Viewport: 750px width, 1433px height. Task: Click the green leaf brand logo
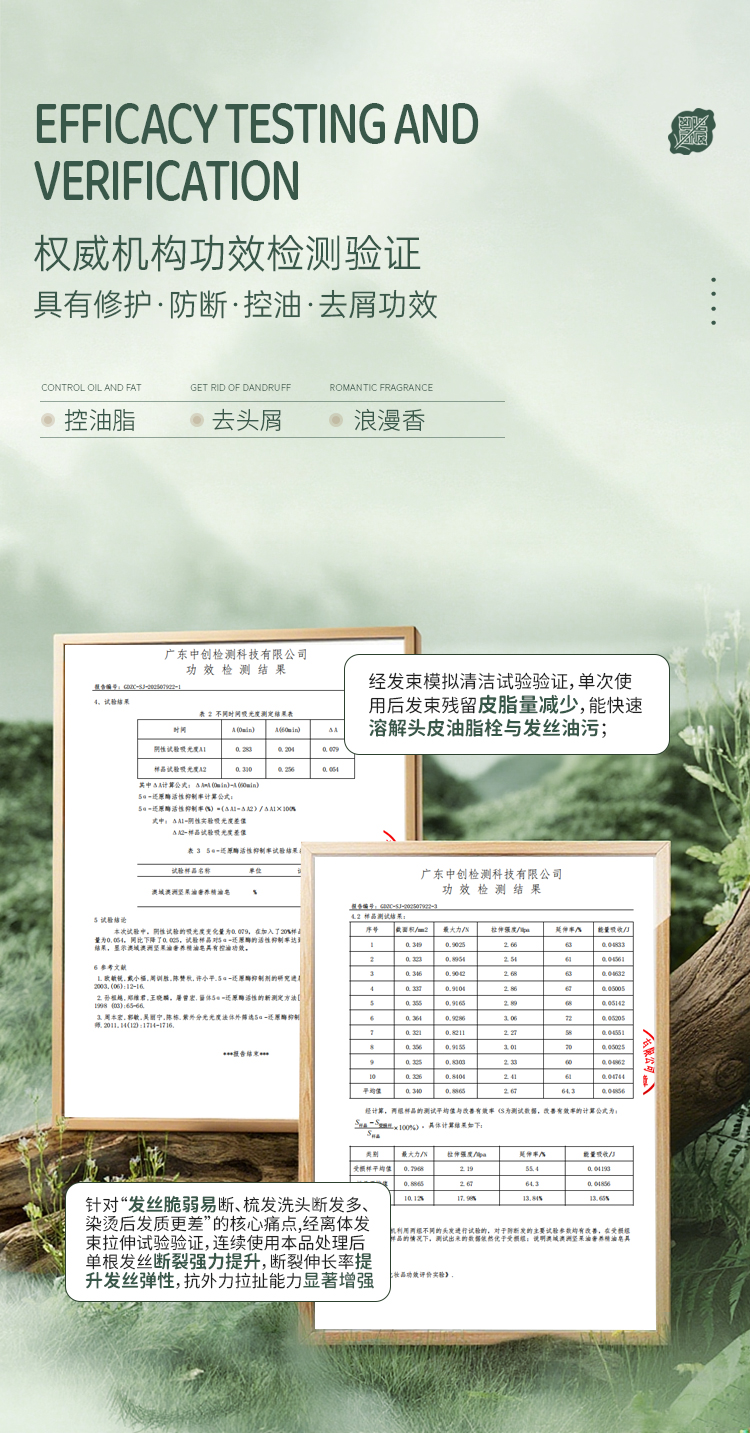[693, 131]
